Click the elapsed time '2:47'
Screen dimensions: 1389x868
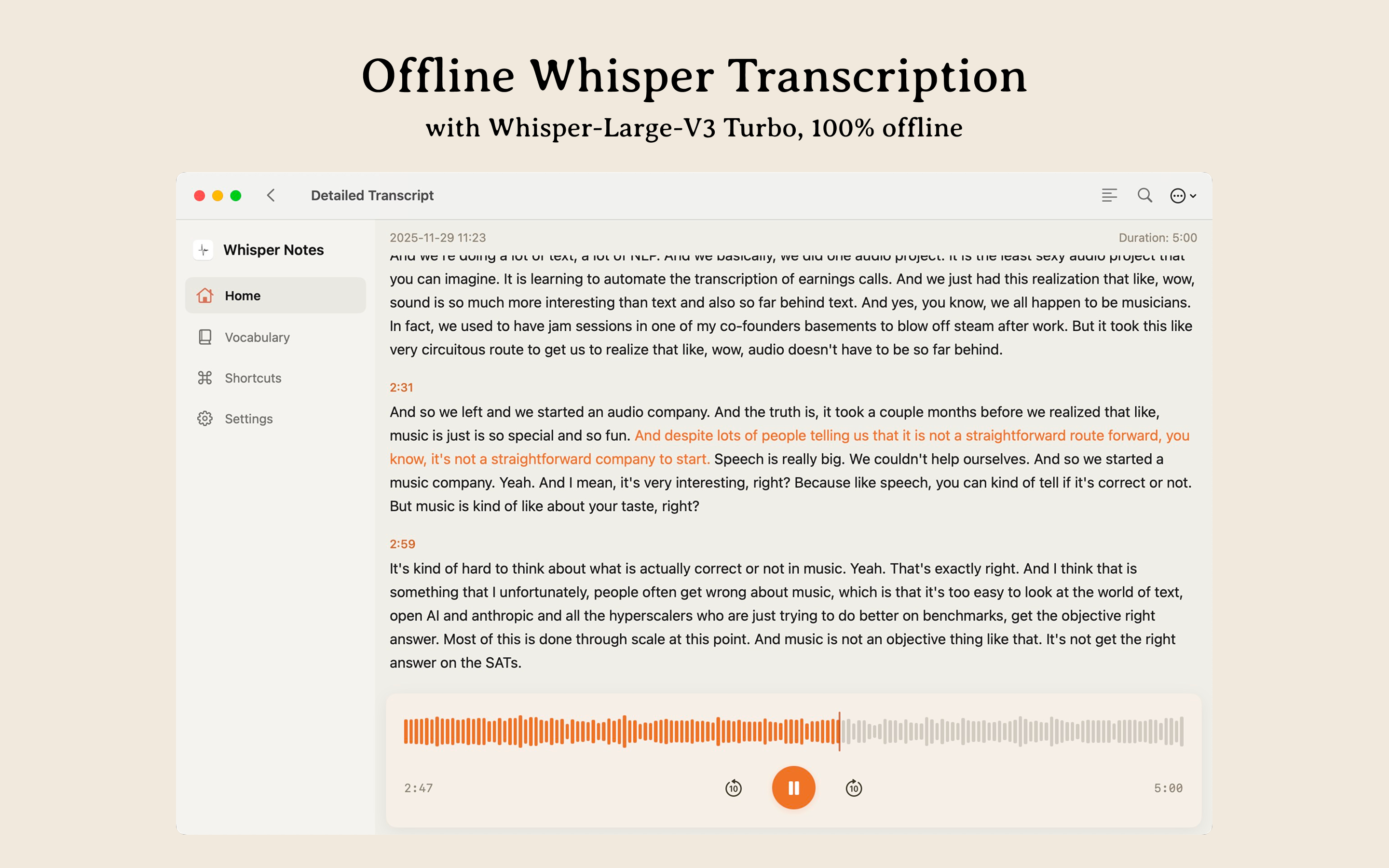(419, 788)
